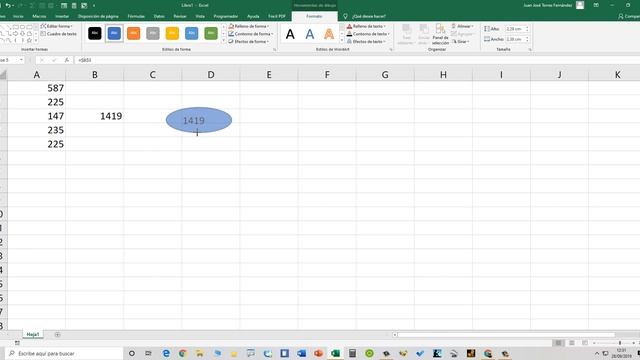Open Efectos de texto dropdown
This screenshot has height=360, width=640.
pos(366,42)
